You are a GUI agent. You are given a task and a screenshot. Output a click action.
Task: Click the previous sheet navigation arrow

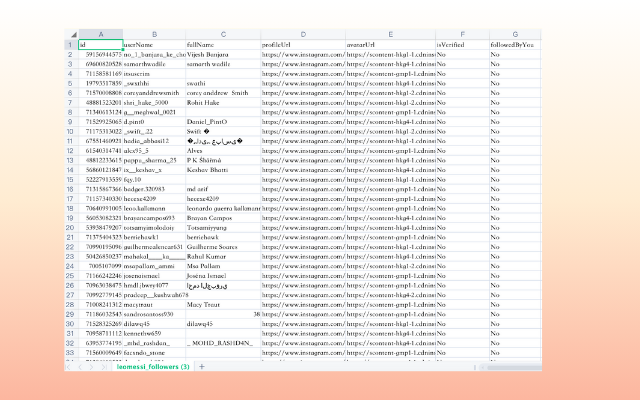click(81, 367)
